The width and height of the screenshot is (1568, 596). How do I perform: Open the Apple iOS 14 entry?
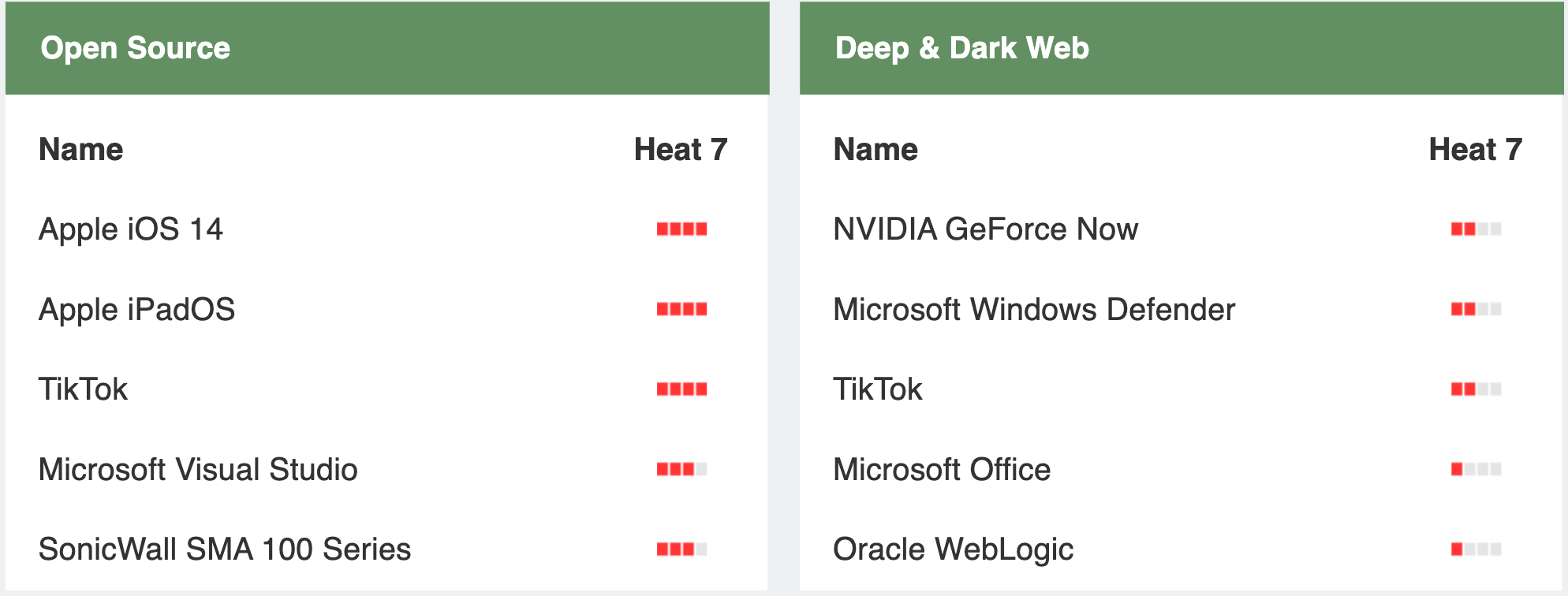click(131, 229)
